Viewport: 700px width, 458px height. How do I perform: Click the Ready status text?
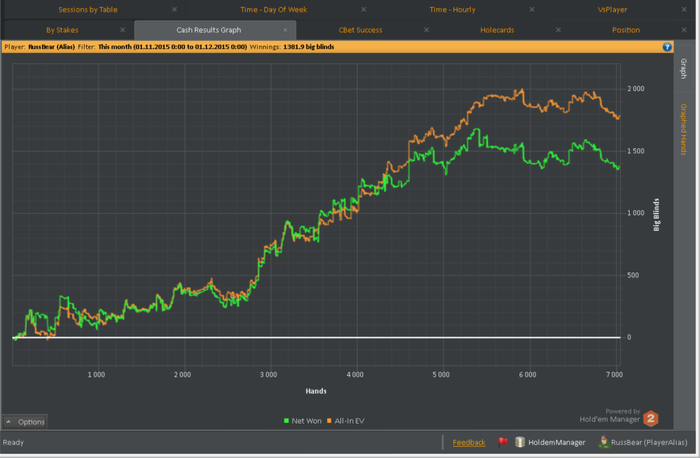coord(13,442)
